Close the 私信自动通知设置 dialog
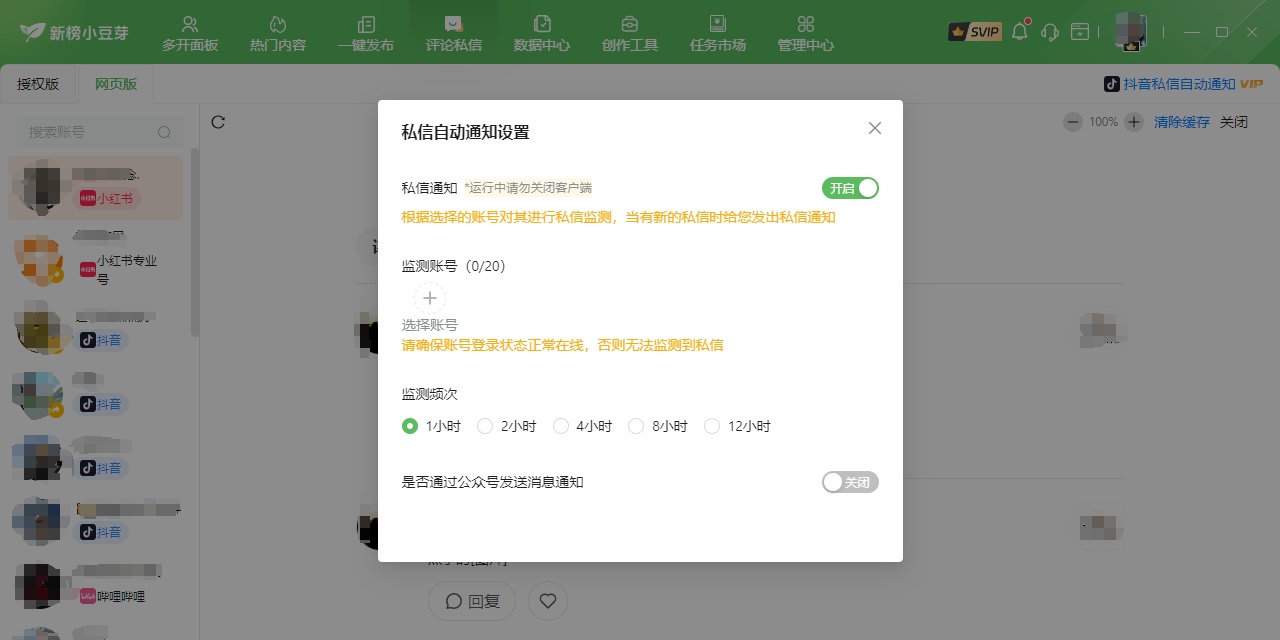The image size is (1280, 640). [875, 128]
